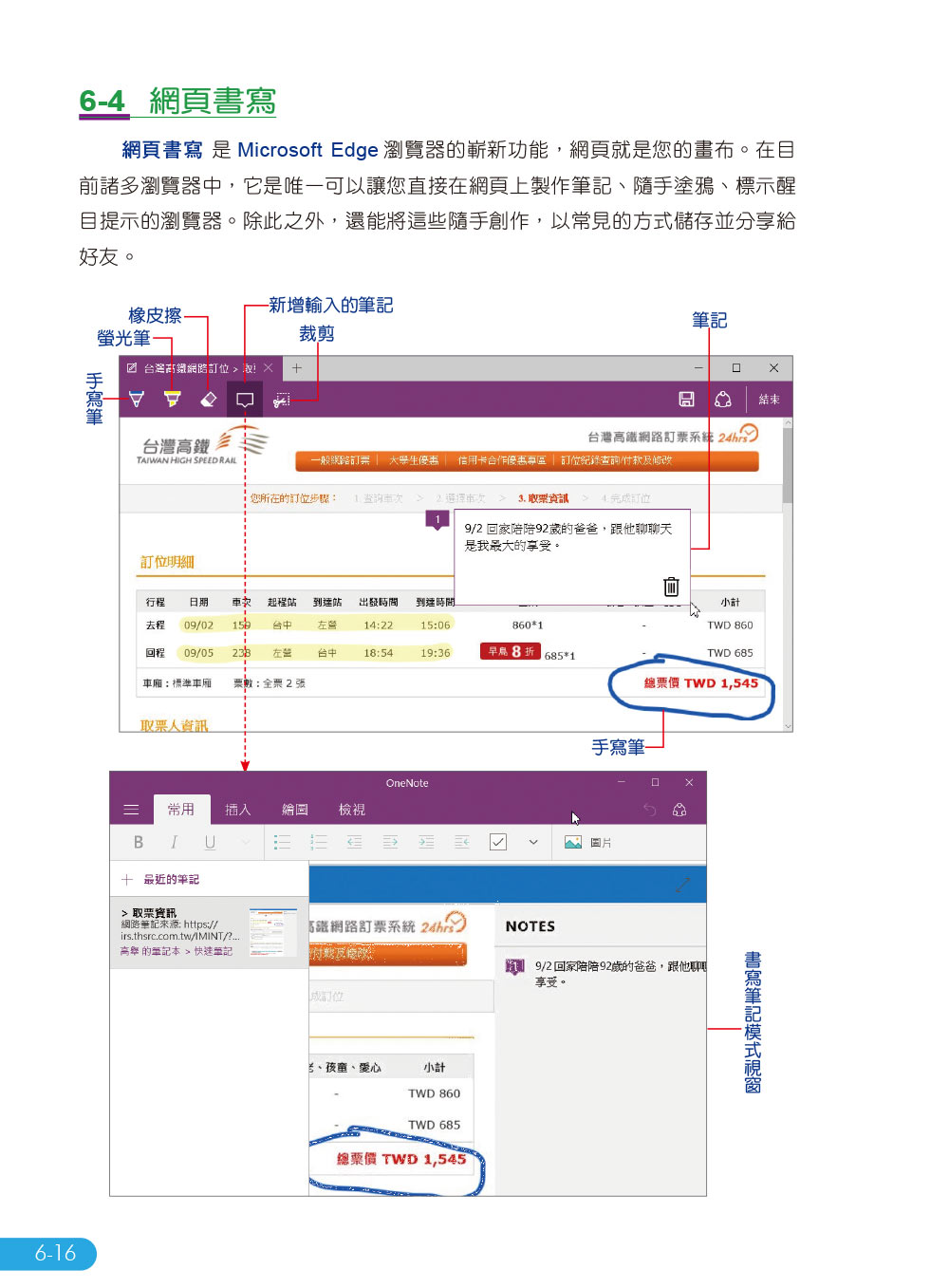Close the 台灣高鐵網路訂位 browser tab
949x1288 pixels.
269,368
